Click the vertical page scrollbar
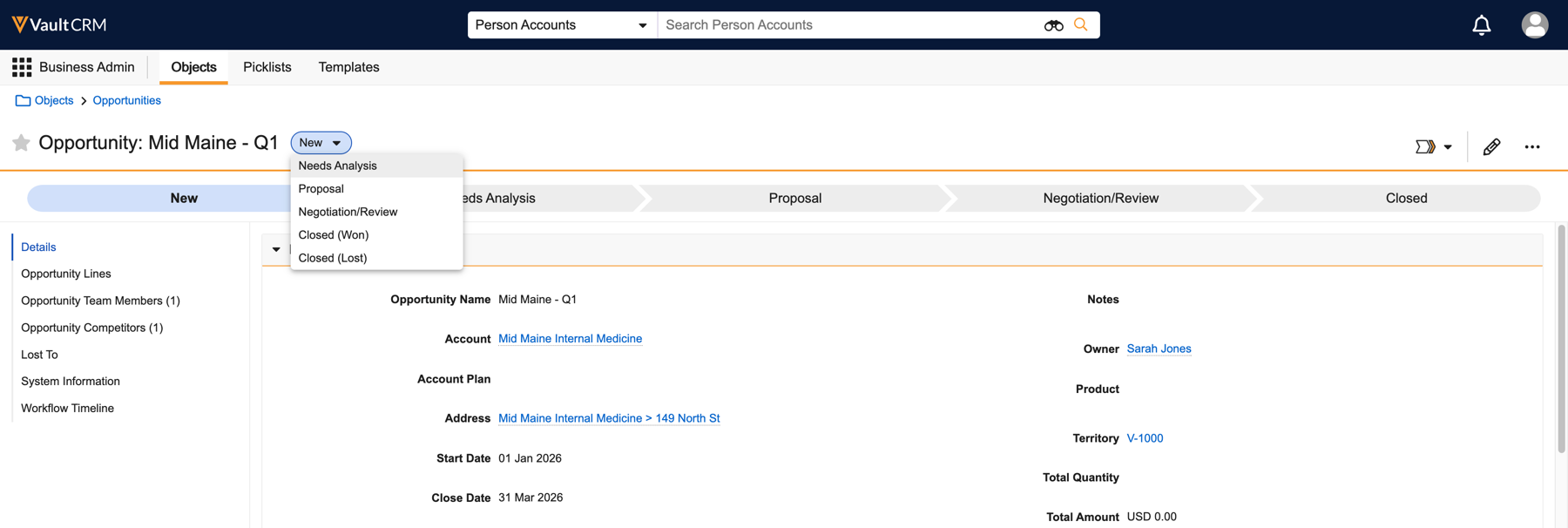Screen dimensions: 1568x528 click(1561, 340)
